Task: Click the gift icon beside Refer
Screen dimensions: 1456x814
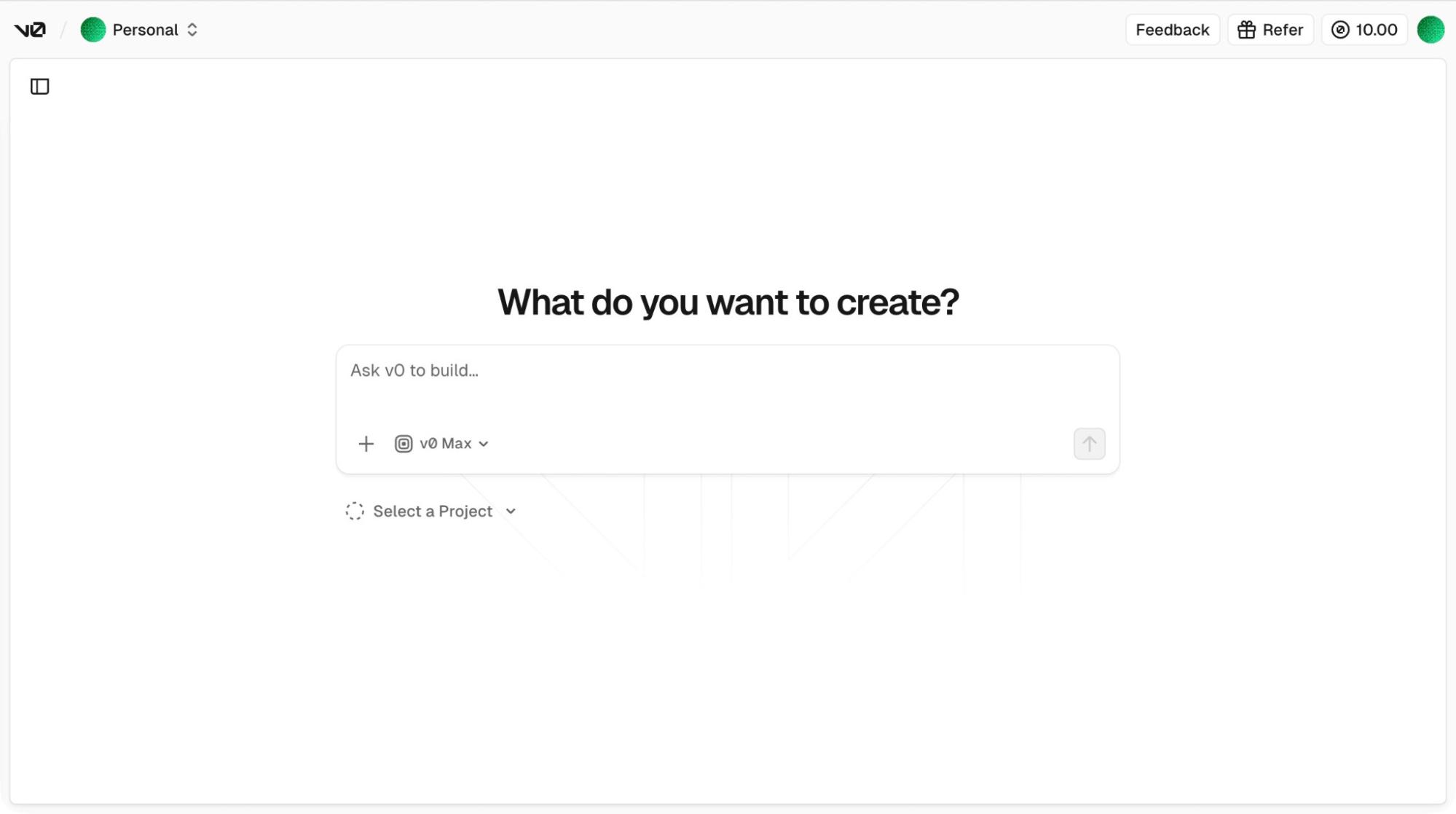Action: pyautogui.click(x=1246, y=30)
